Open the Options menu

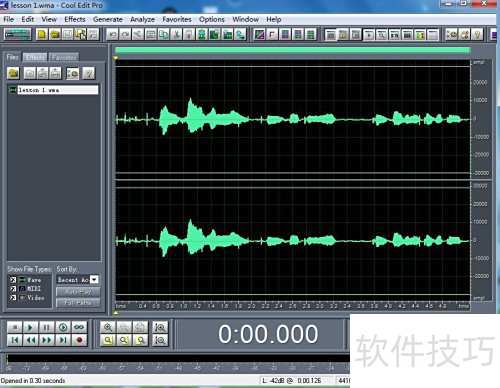(x=212, y=19)
